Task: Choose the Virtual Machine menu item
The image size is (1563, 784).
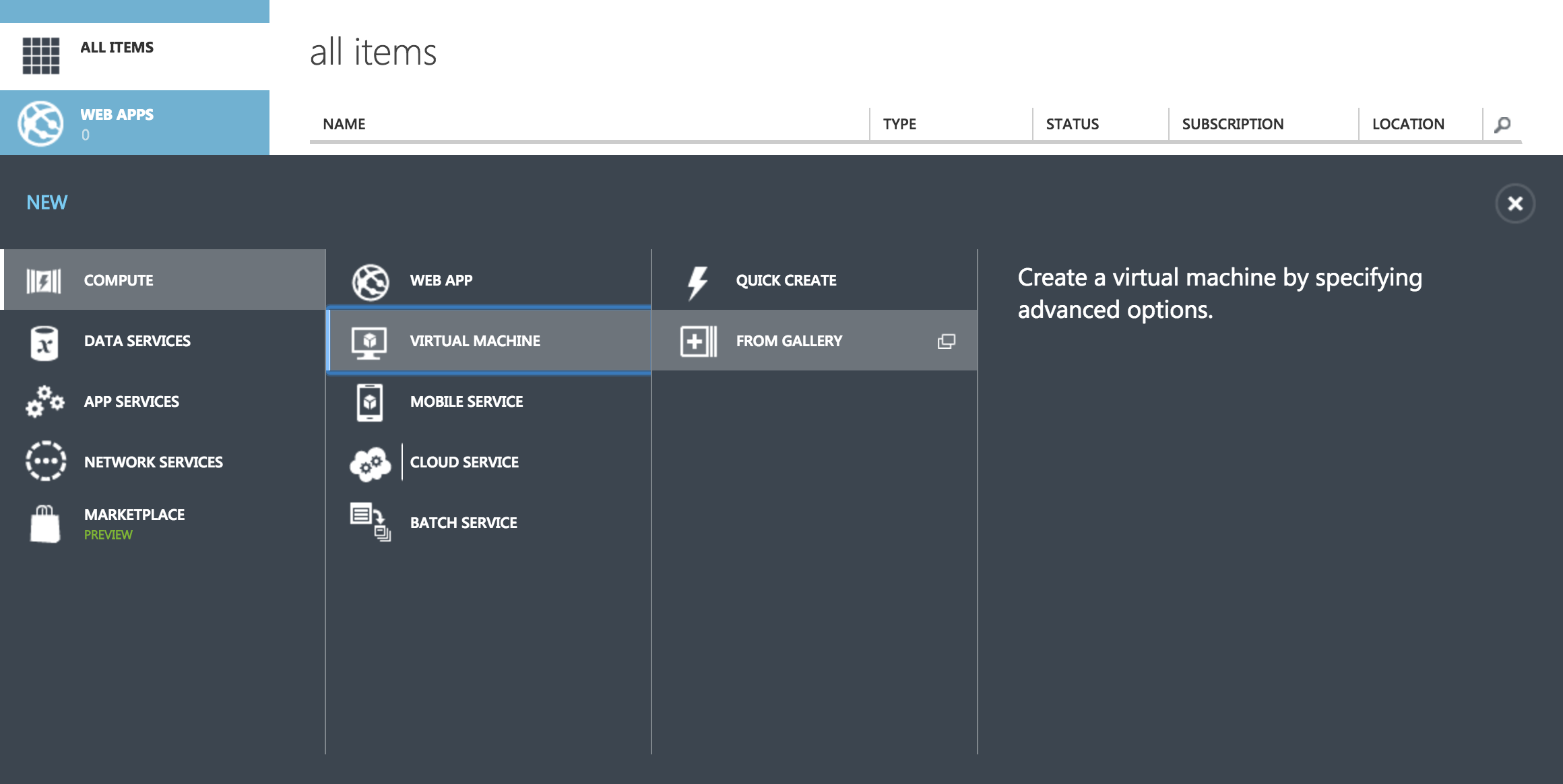Action: point(475,341)
